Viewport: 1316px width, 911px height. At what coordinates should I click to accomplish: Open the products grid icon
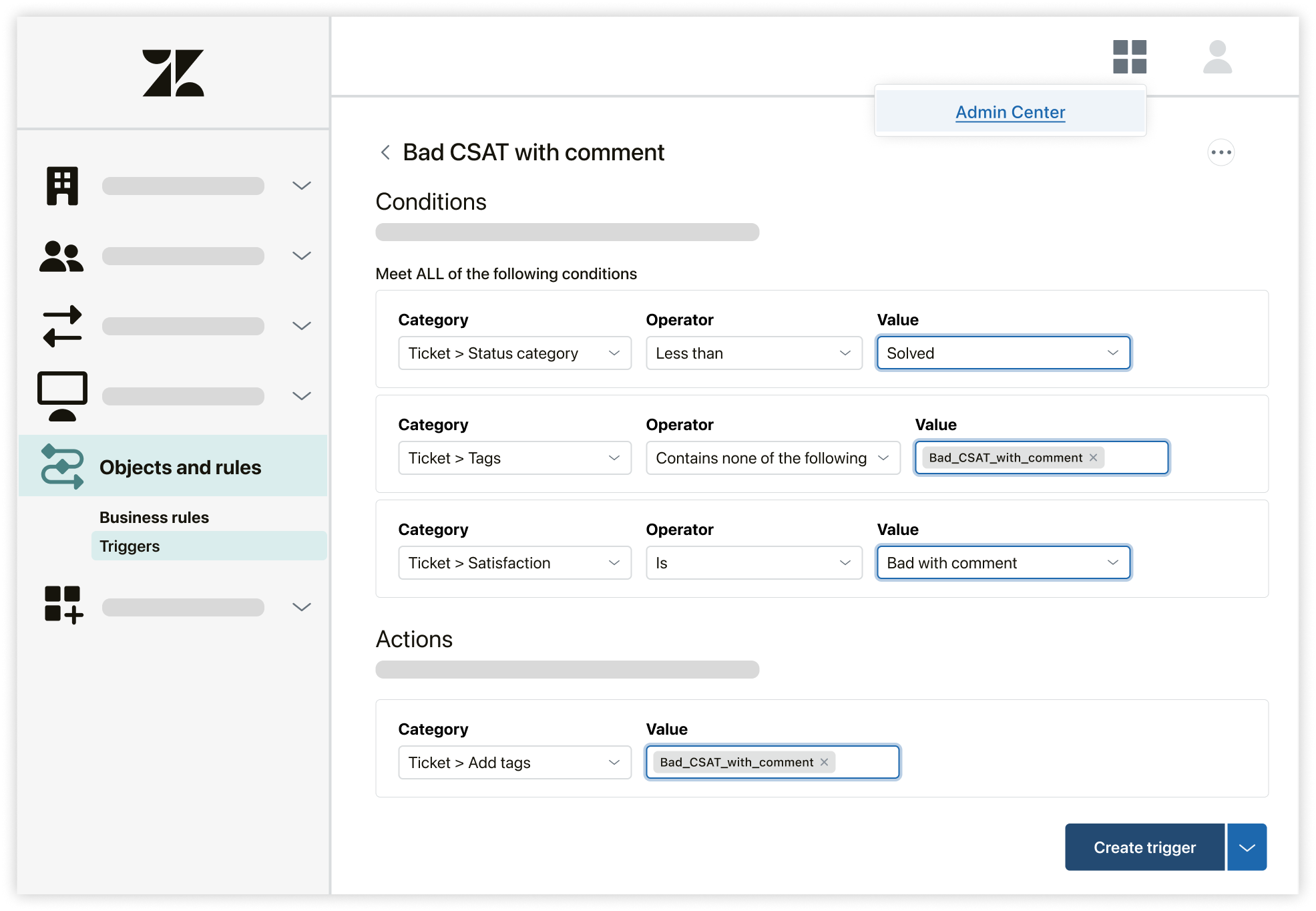click(1129, 57)
